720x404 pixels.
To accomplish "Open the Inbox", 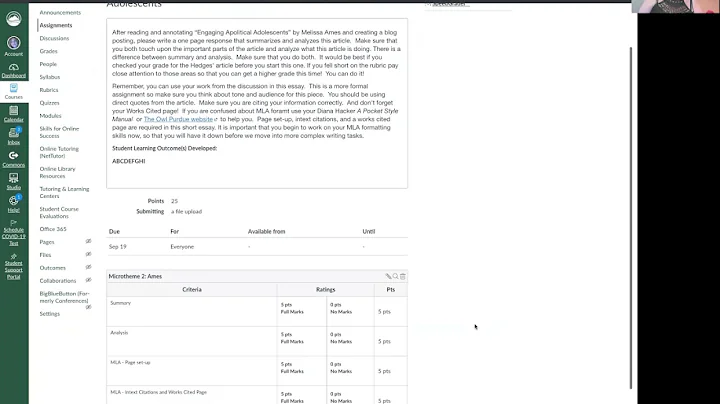I will [x=14, y=136].
